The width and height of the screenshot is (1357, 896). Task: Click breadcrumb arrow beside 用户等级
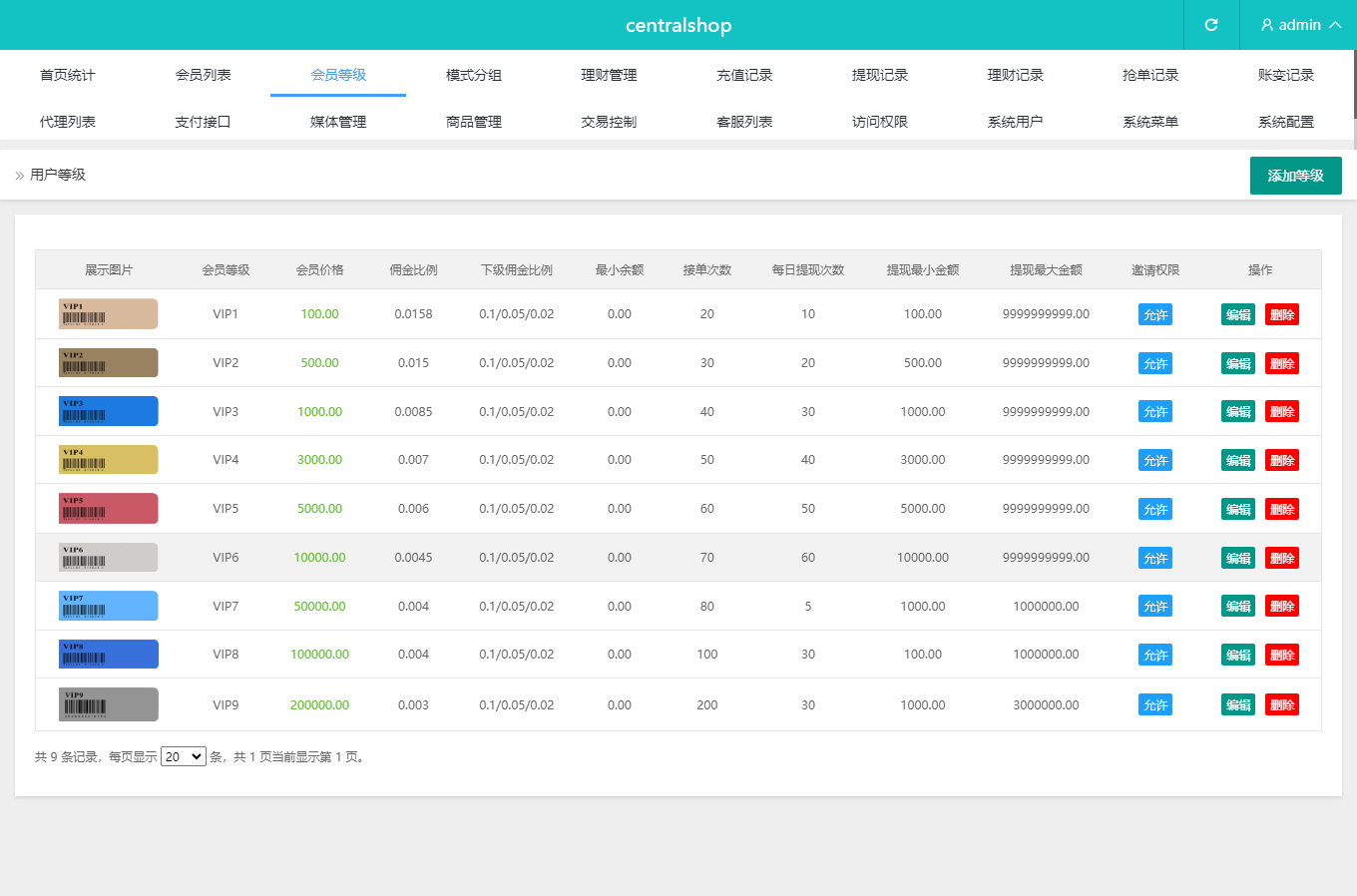click(20, 176)
